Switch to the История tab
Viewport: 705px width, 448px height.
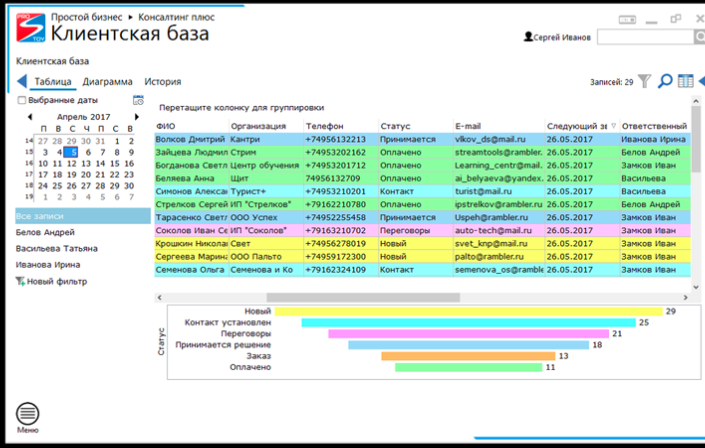[x=163, y=82]
